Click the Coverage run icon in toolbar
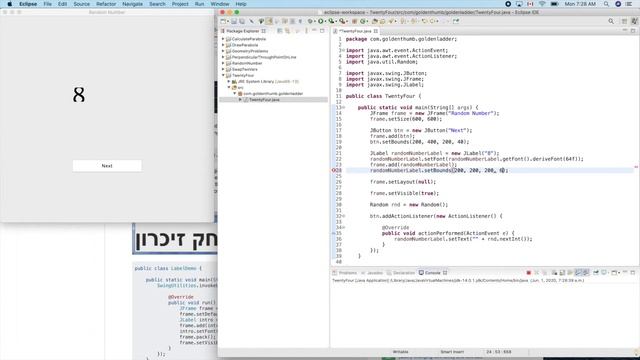Viewport: 640px width, 360px height. coord(332,21)
